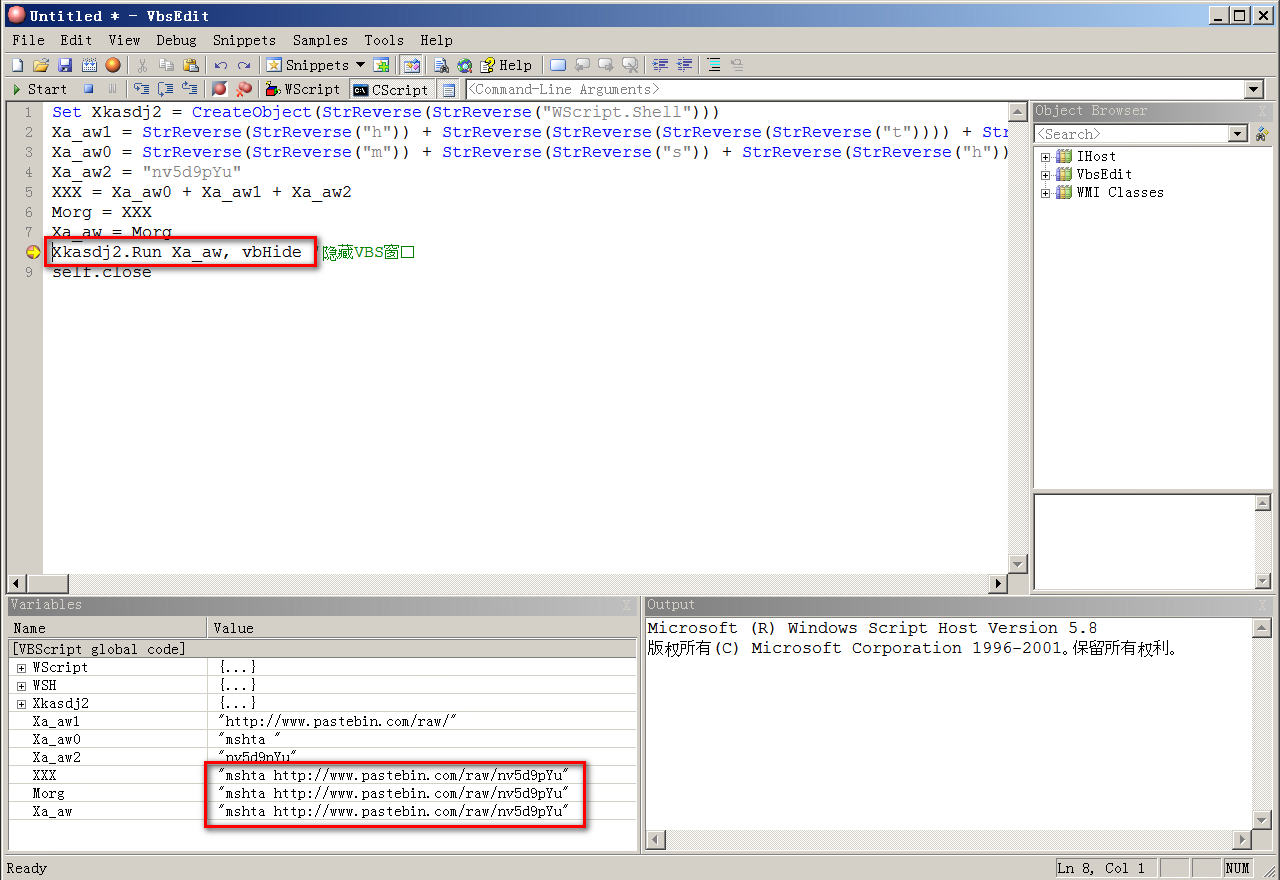Click the outdent lines icon
Screen dimensions: 1280x880
click(685, 65)
